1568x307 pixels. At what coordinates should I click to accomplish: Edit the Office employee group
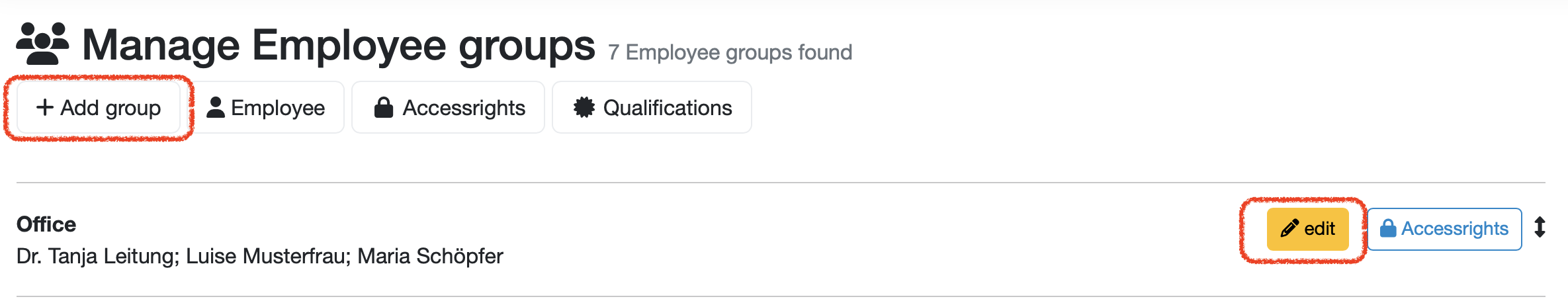click(x=1307, y=229)
